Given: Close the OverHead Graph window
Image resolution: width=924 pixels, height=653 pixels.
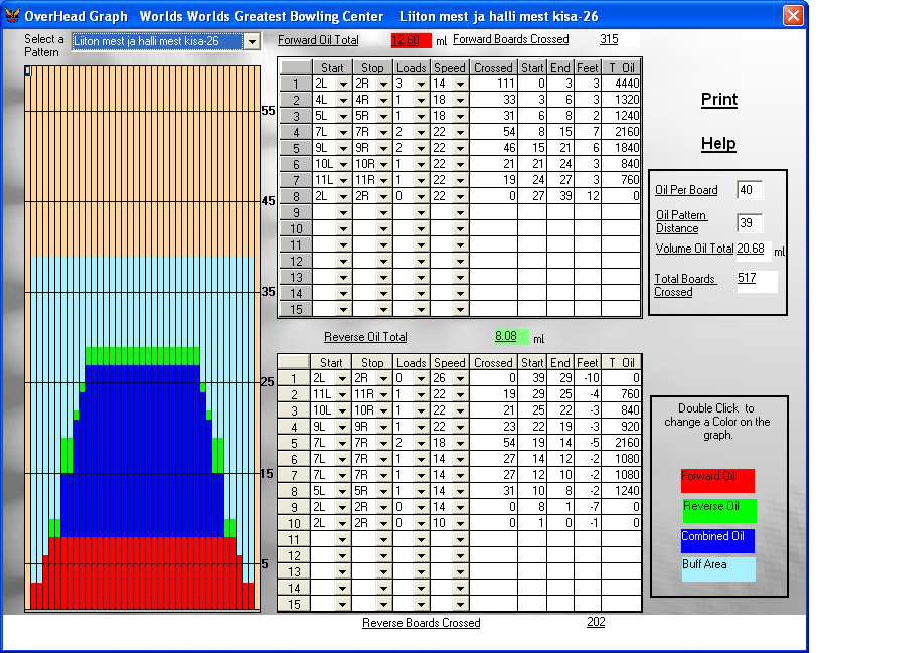Looking at the screenshot, I should (x=793, y=16).
